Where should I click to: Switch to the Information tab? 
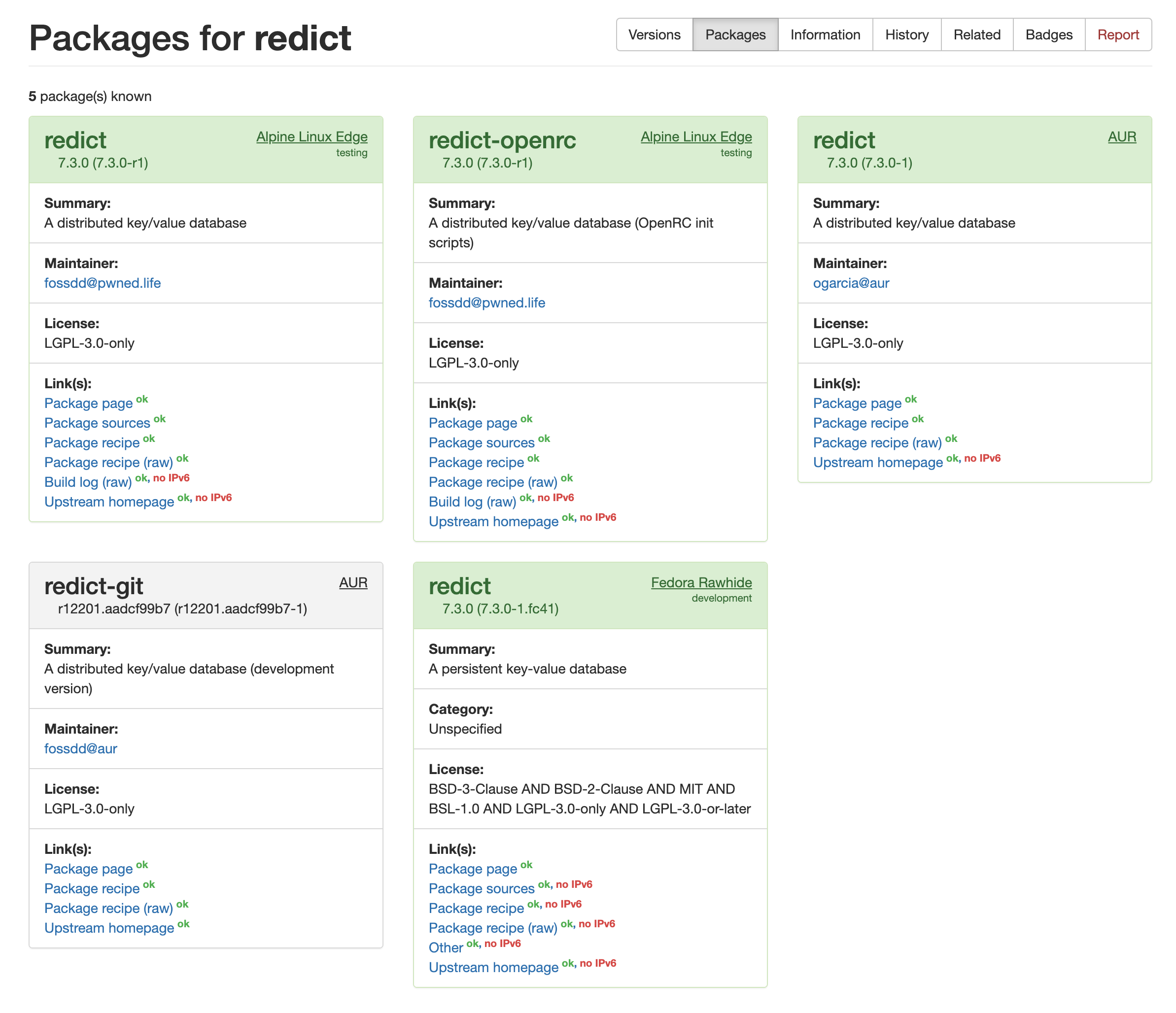(825, 34)
